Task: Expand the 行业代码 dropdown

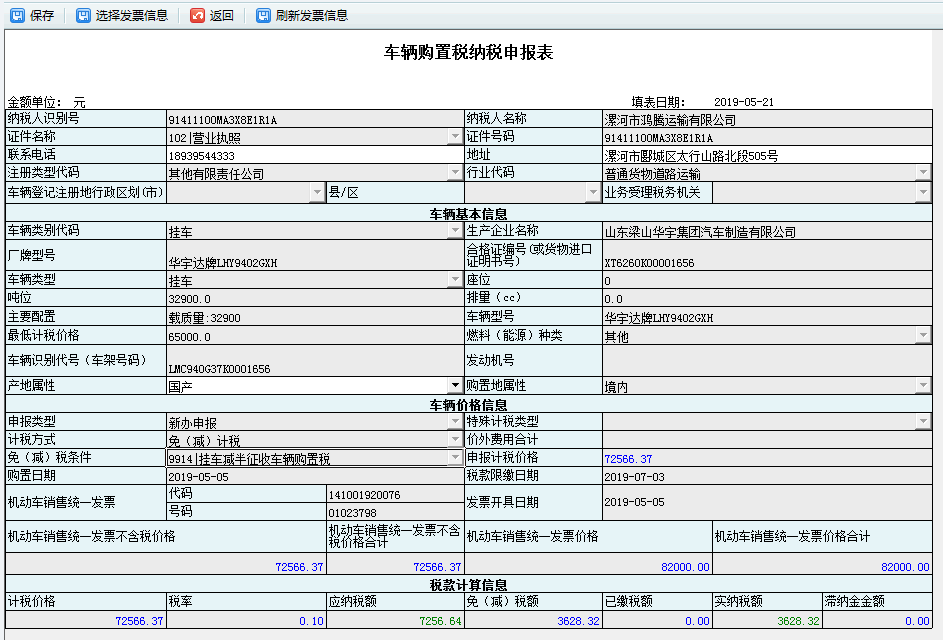Action: coord(925,172)
